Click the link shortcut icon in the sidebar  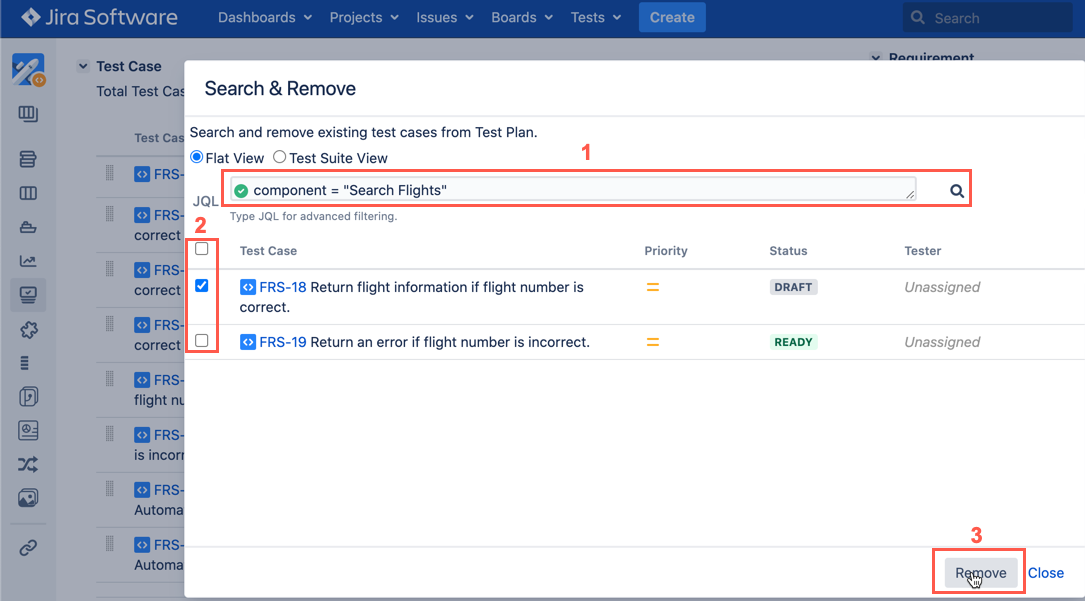coord(28,547)
